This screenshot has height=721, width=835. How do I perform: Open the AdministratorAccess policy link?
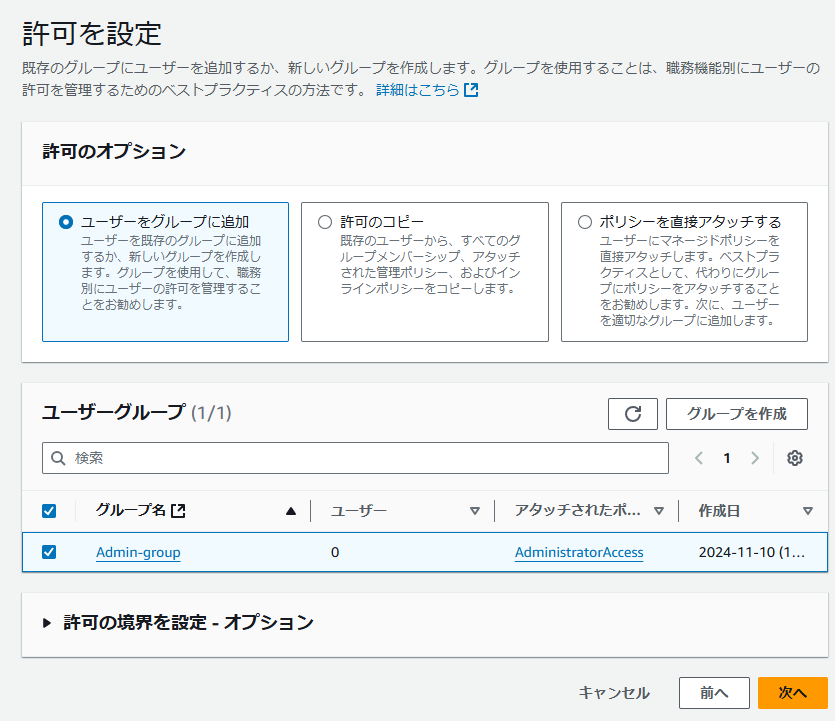coord(579,552)
